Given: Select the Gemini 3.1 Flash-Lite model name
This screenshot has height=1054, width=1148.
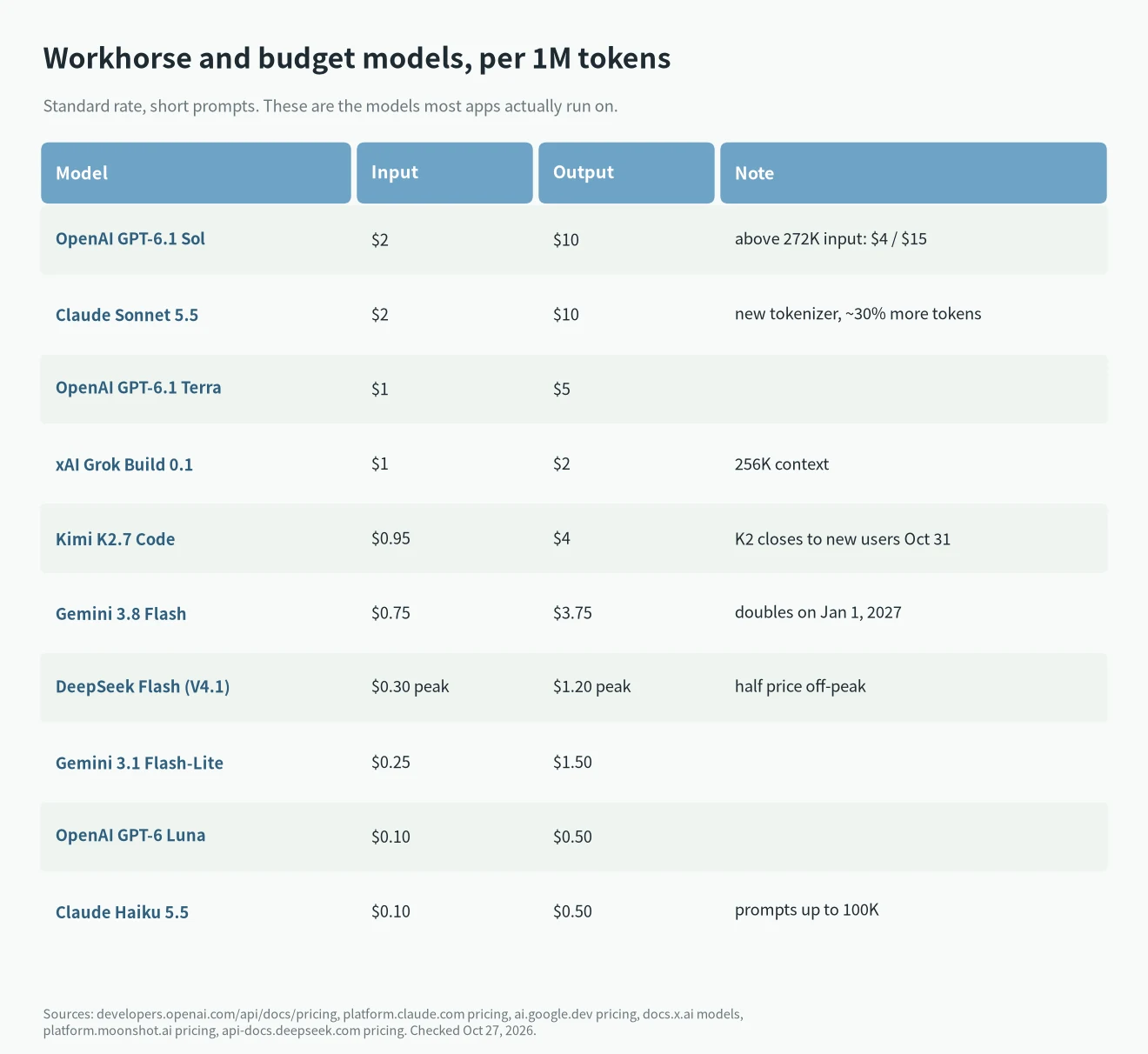Looking at the screenshot, I should (x=139, y=764).
